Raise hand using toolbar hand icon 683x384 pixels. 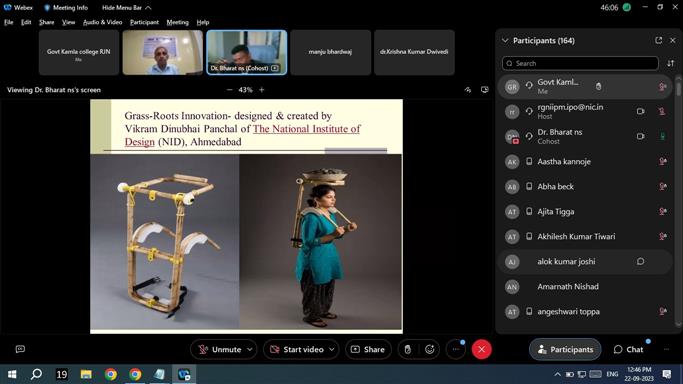point(408,349)
